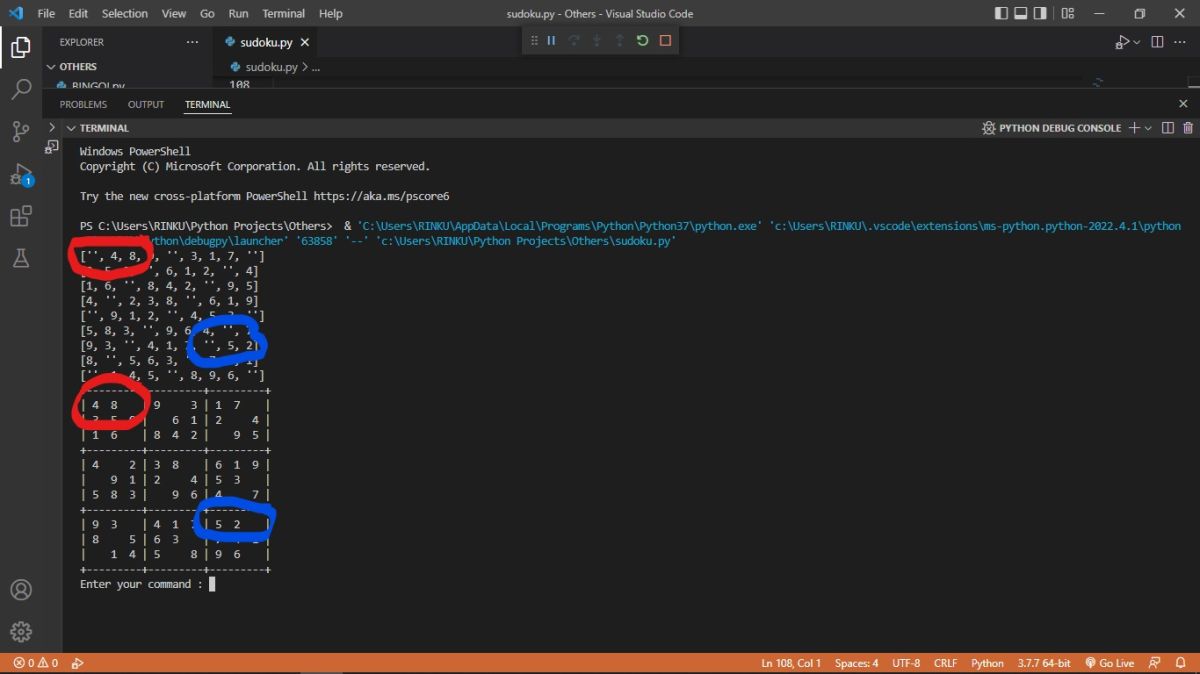Open run options dropdown arrow
This screenshot has width=1200, height=674.
point(1138,42)
